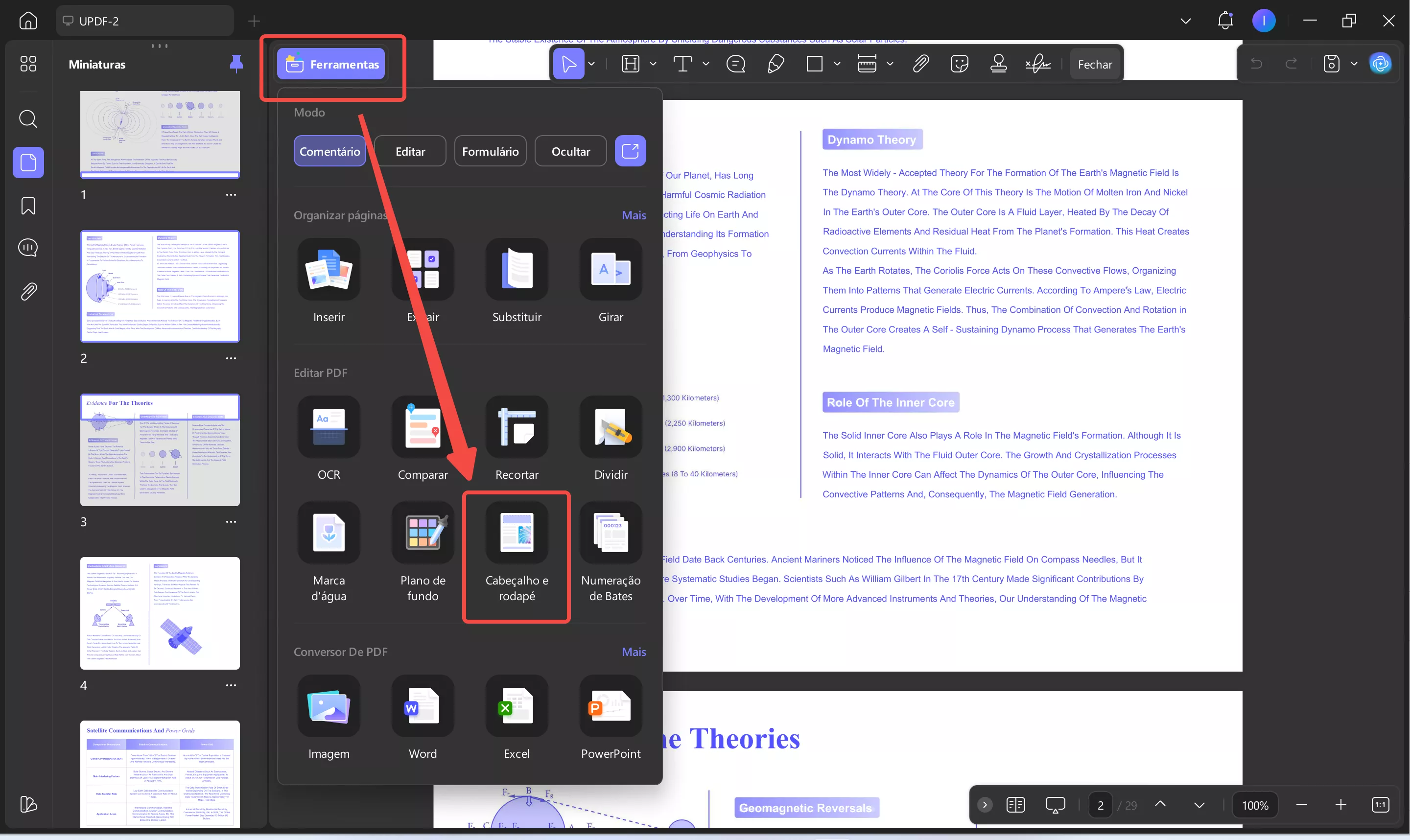The width and height of the screenshot is (1410, 840).
Task: Open the save options dropdown arrow
Action: click(1354, 64)
